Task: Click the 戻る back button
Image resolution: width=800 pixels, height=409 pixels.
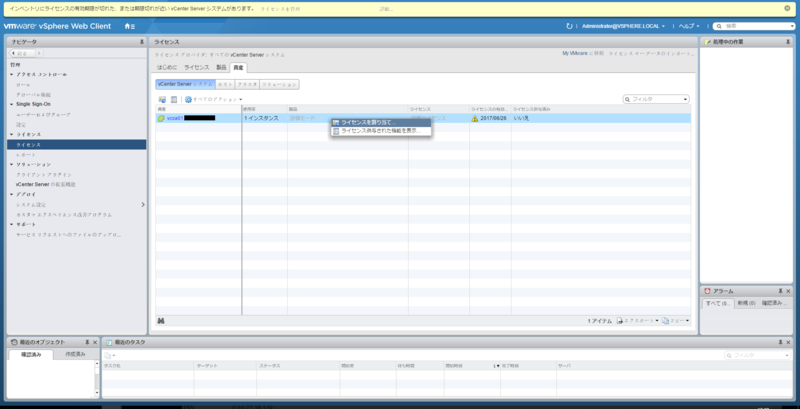Action: click(22, 54)
